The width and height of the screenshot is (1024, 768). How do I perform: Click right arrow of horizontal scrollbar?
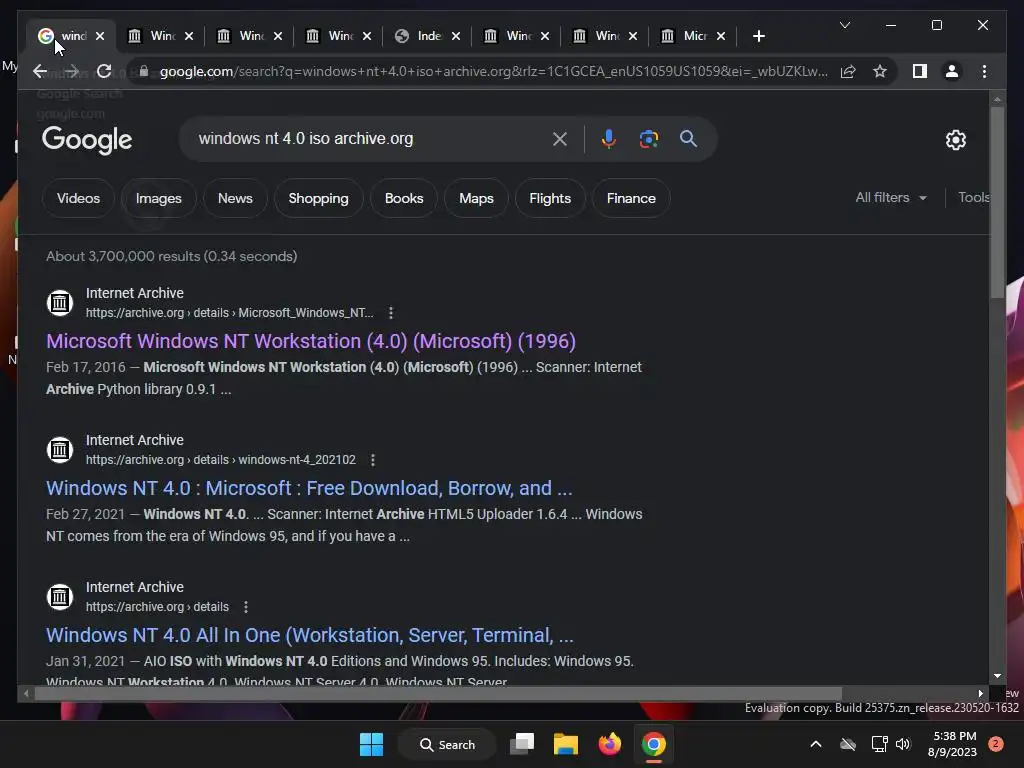(980, 694)
